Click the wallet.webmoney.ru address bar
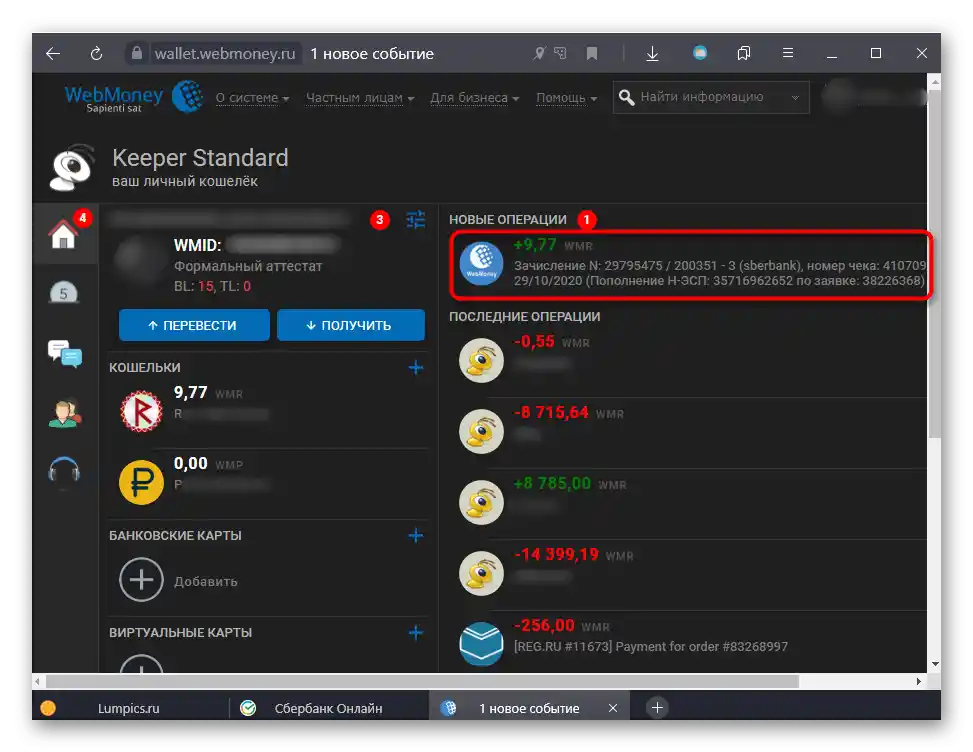Screen dimensions: 973x752 coord(225,54)
